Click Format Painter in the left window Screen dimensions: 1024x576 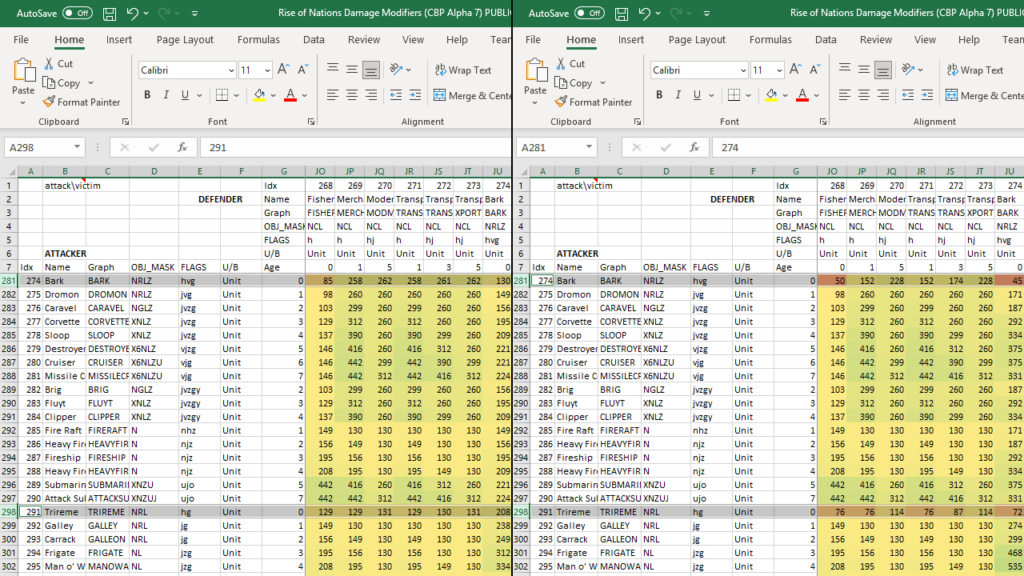click(81, 102)
